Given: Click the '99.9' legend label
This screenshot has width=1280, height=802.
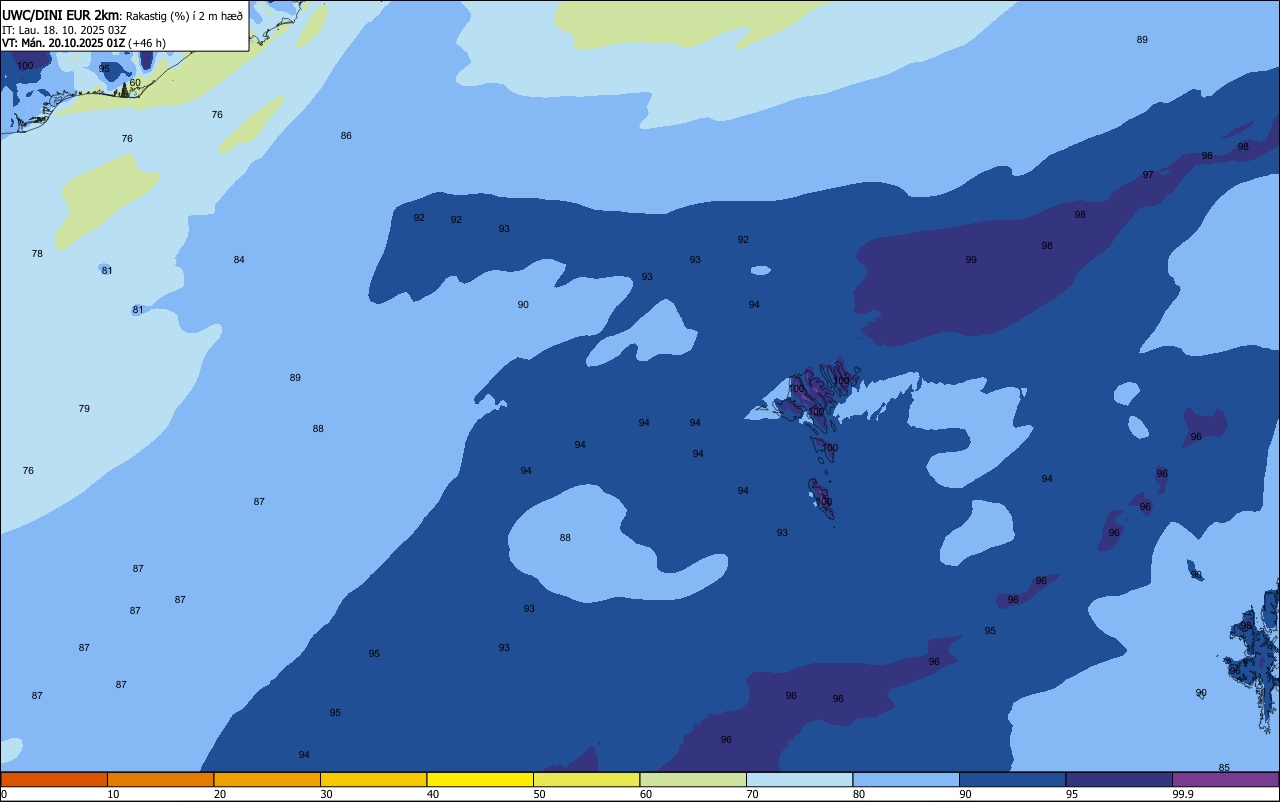Looking at the screenshot, I should pos(1183,794).
